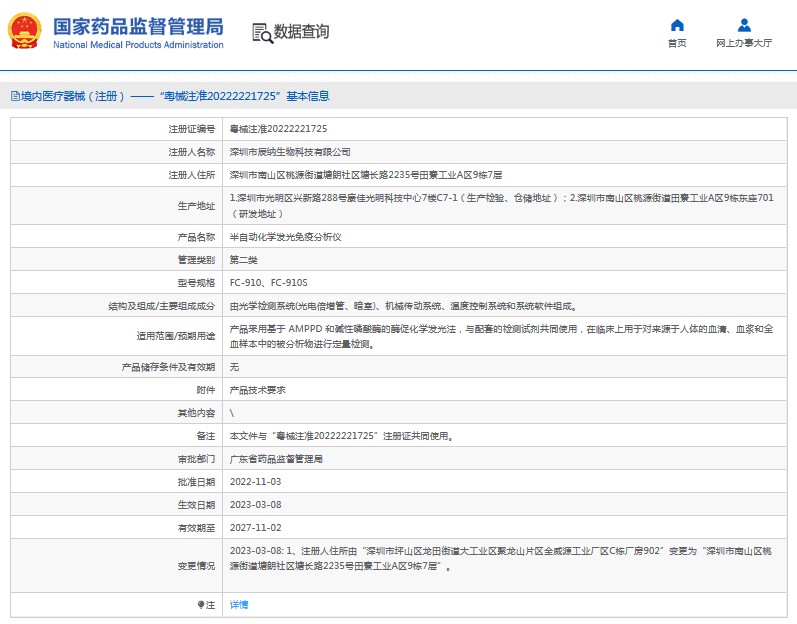The height and width of the screenshot is (624, 797).
Task: Click the 适用范围 intended use description
Action: click(x=501, y=336)
